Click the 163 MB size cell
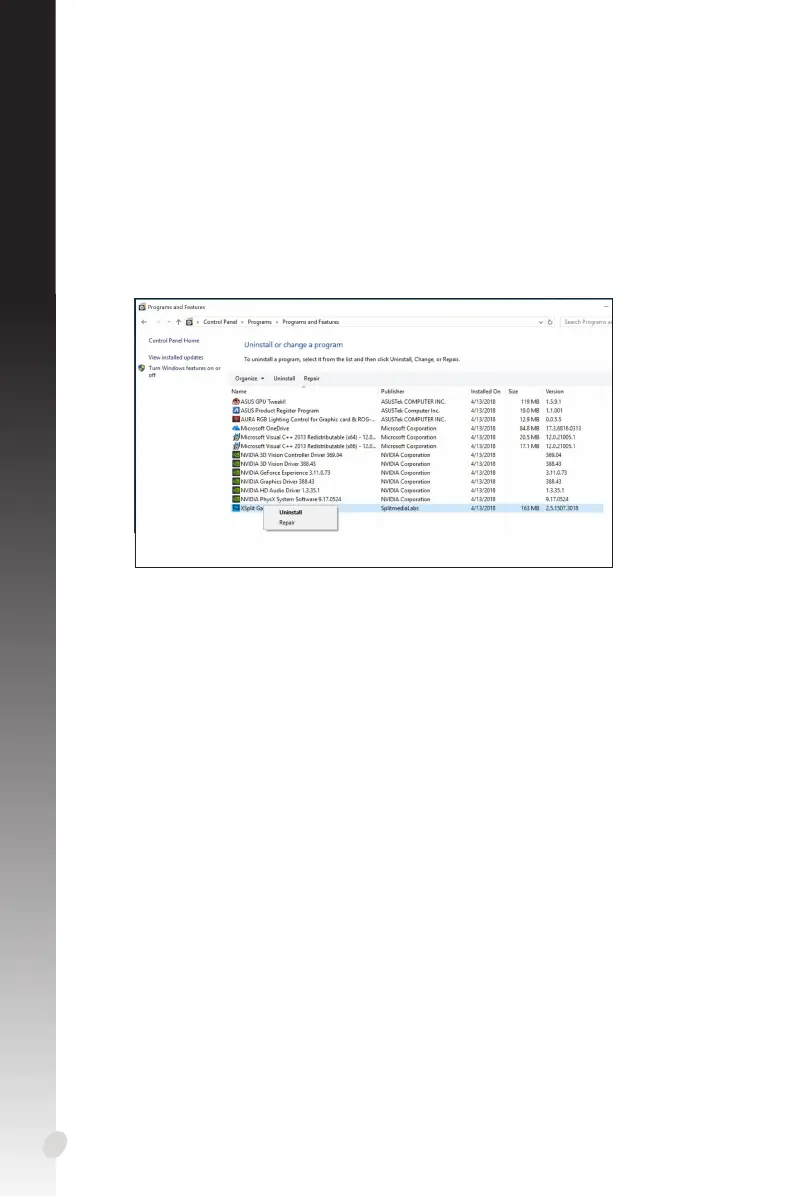 [530, 508]
